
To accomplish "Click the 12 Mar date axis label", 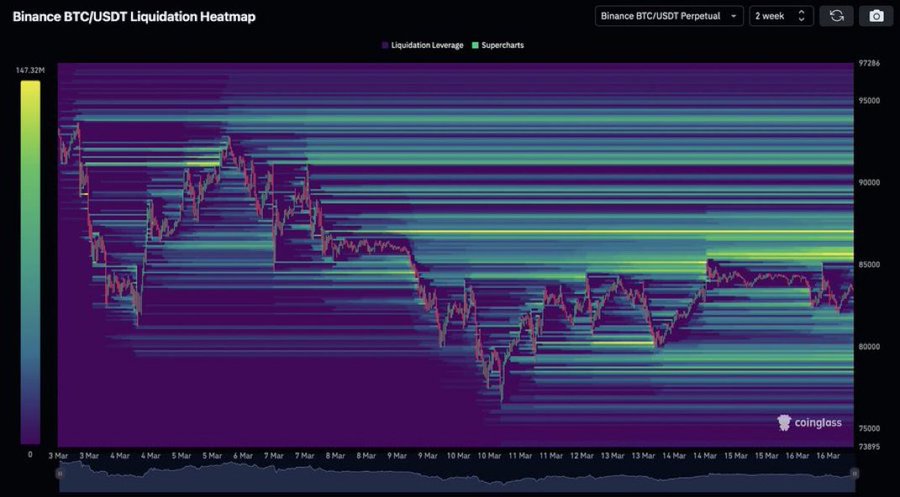I will tap(581, 456).
